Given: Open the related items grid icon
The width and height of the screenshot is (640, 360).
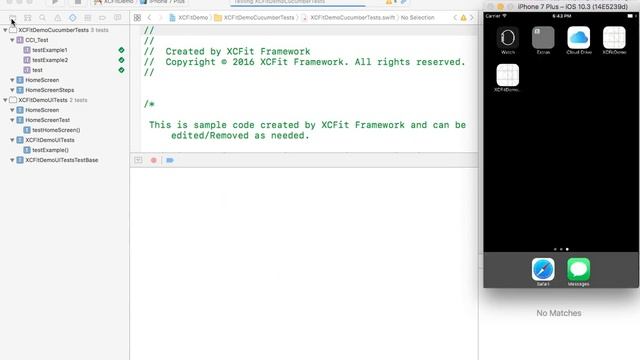Looking at the screenshot, I should click(x=138, y=18).
